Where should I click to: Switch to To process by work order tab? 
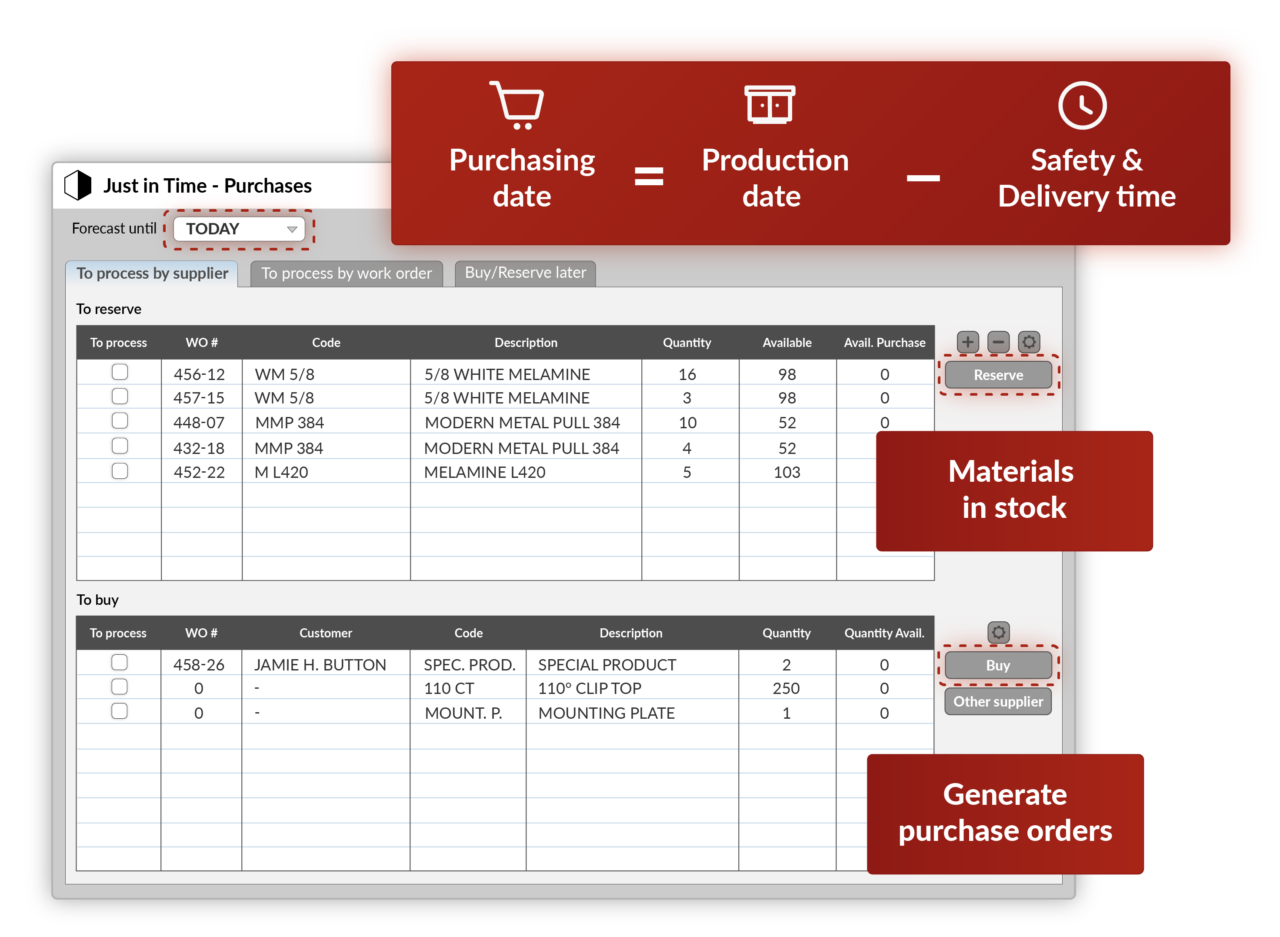tap(346, 273)
